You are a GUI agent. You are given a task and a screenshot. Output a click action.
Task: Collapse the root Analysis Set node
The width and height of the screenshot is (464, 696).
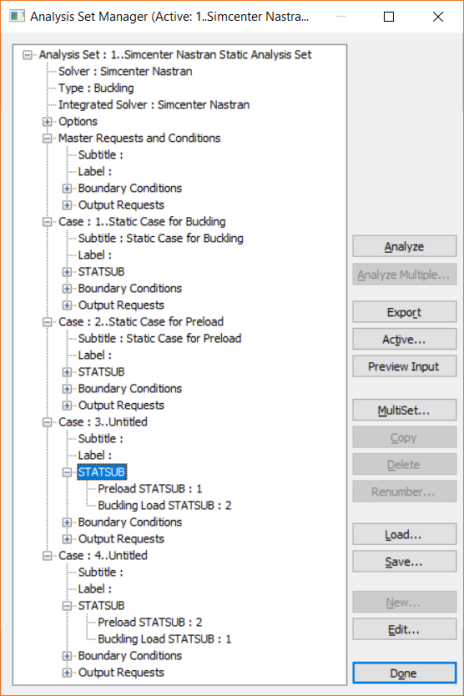click(28, 55)
